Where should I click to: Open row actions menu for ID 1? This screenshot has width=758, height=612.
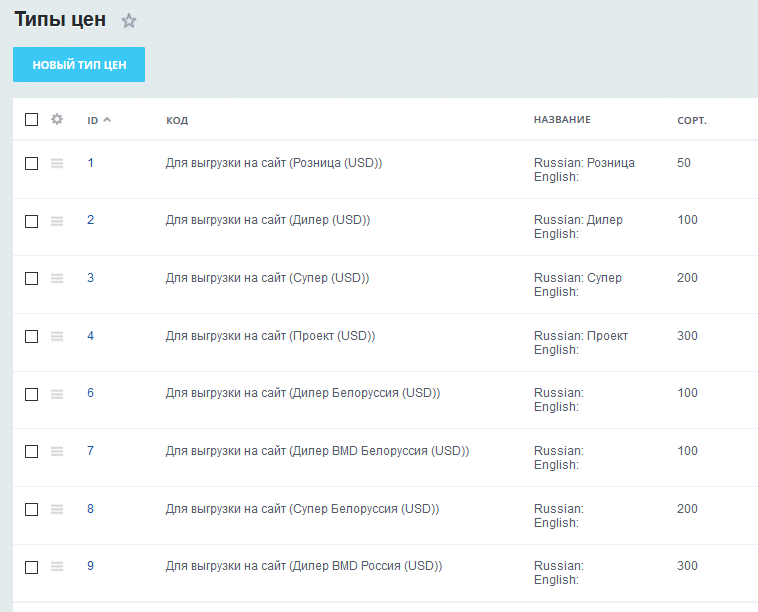57,163
